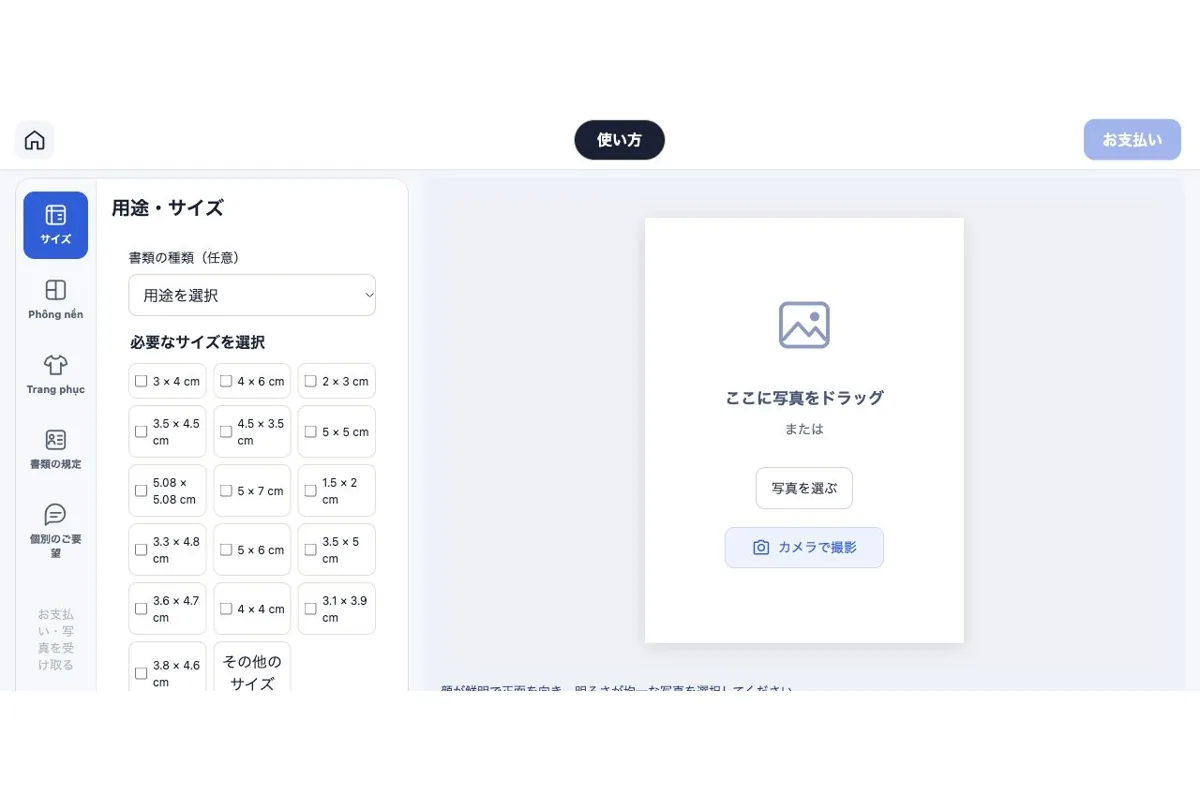Check the 5 × 7 cm size
Screen dimensions: 1200x800
pyautogui.click(x=226, y=491)
